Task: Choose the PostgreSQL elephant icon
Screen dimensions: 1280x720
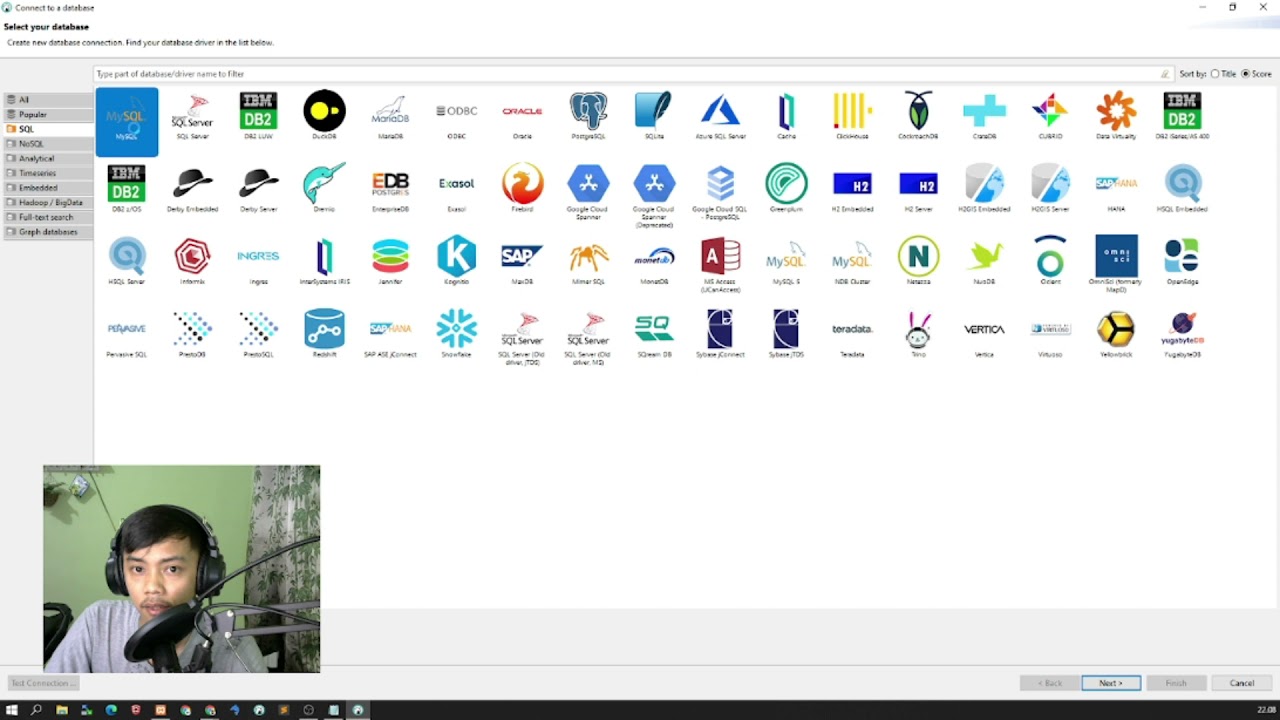Action: [588, 115]
